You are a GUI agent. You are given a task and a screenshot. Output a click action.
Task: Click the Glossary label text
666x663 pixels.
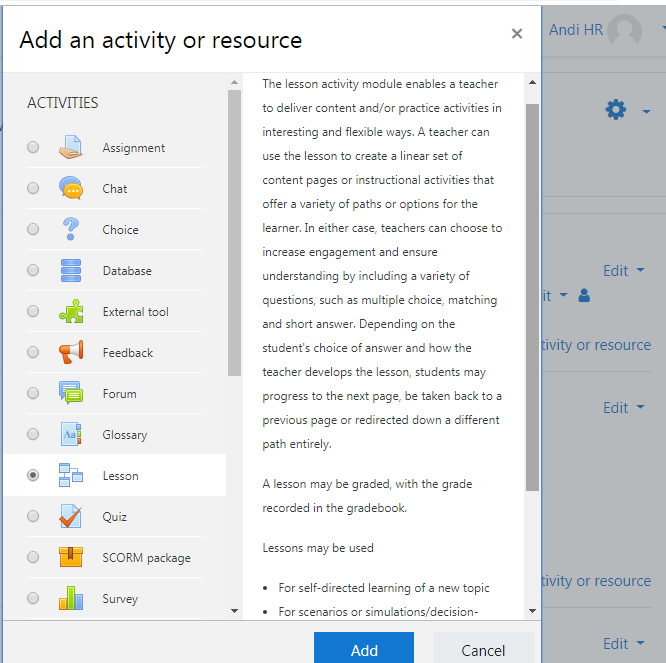pos(124,435)
